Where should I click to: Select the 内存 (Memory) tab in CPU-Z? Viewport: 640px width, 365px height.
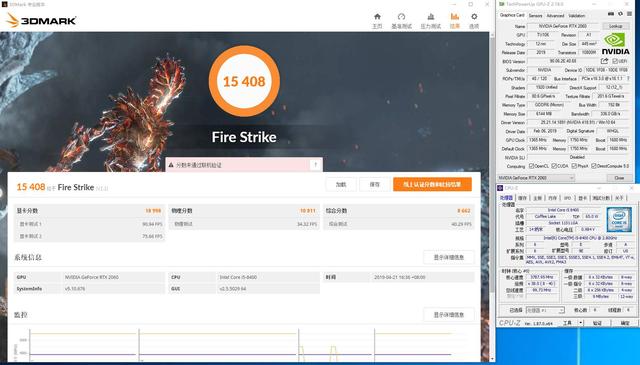pos(553,198)
